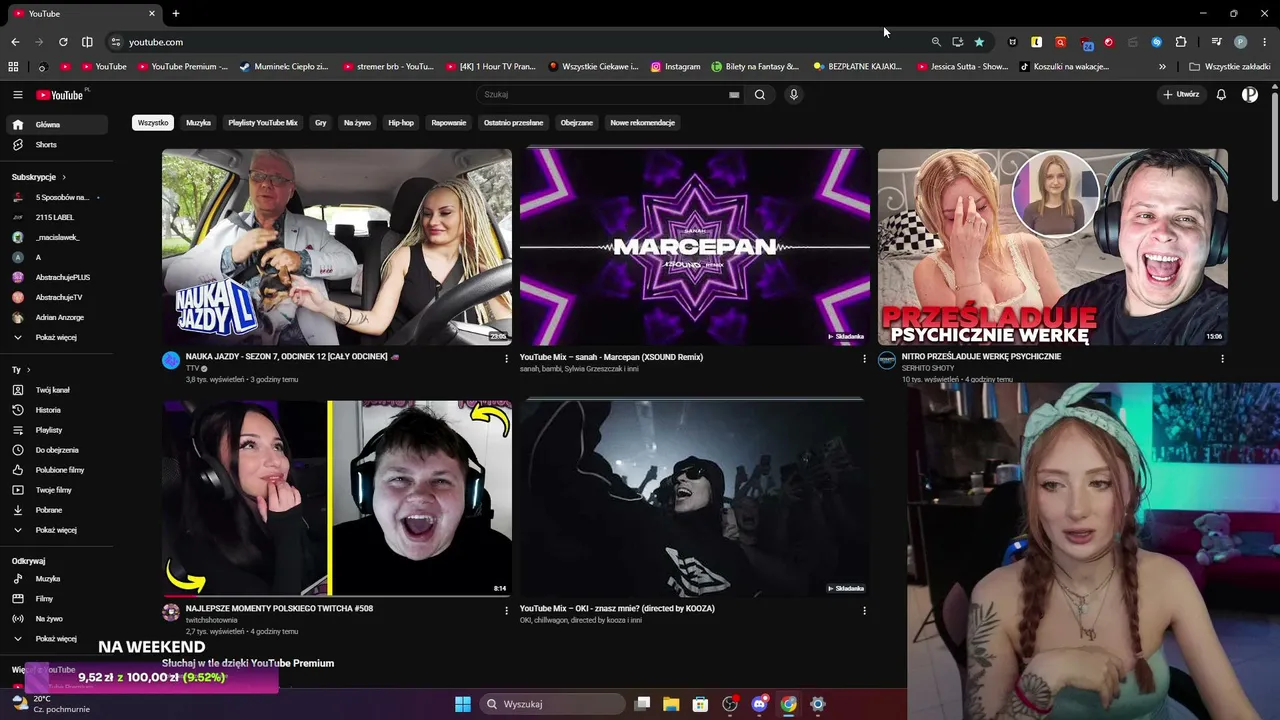Expand the Subskrypcje section header
Image resolution: width=1280 pixels, height=720 pixels.
pyautogui.click(x=39, y=177)
